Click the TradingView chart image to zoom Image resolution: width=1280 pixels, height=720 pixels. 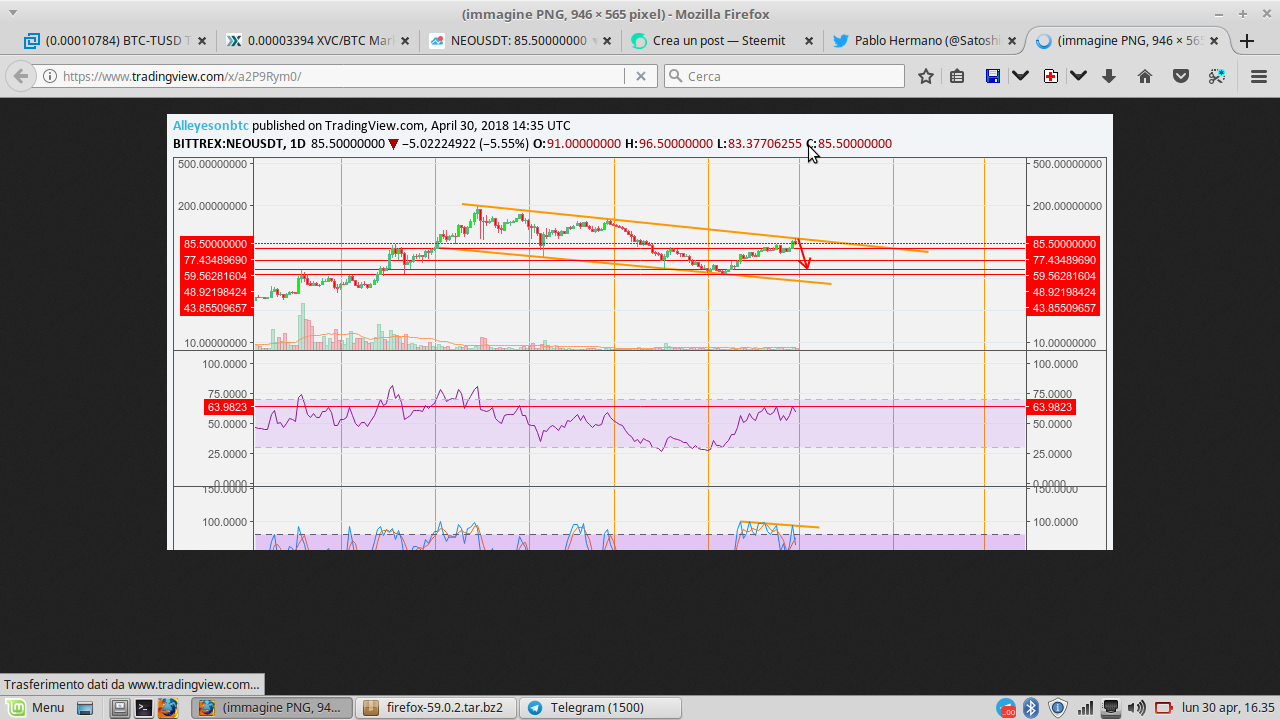640,332
